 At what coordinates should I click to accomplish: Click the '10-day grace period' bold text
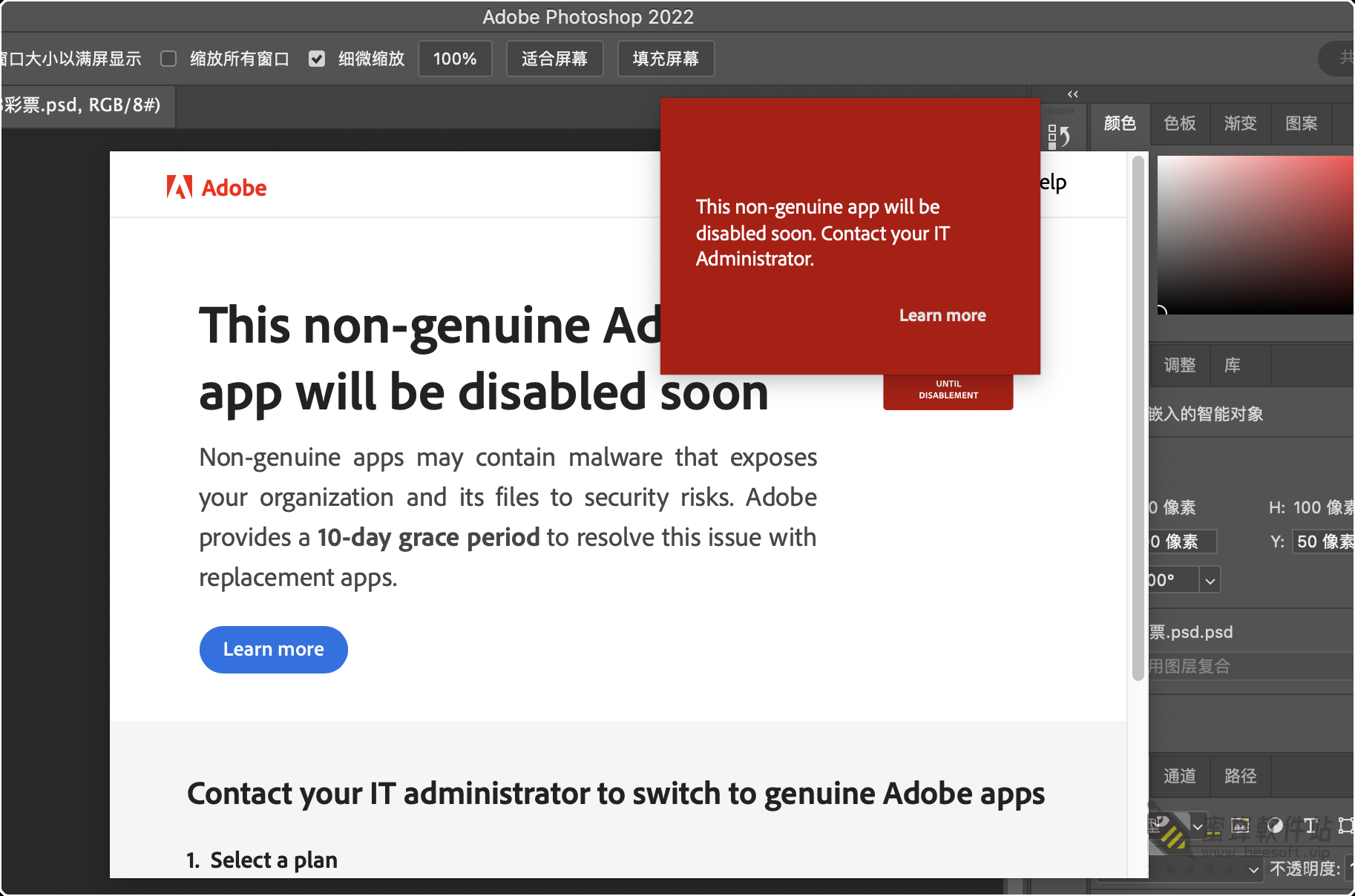coord(428,538)
